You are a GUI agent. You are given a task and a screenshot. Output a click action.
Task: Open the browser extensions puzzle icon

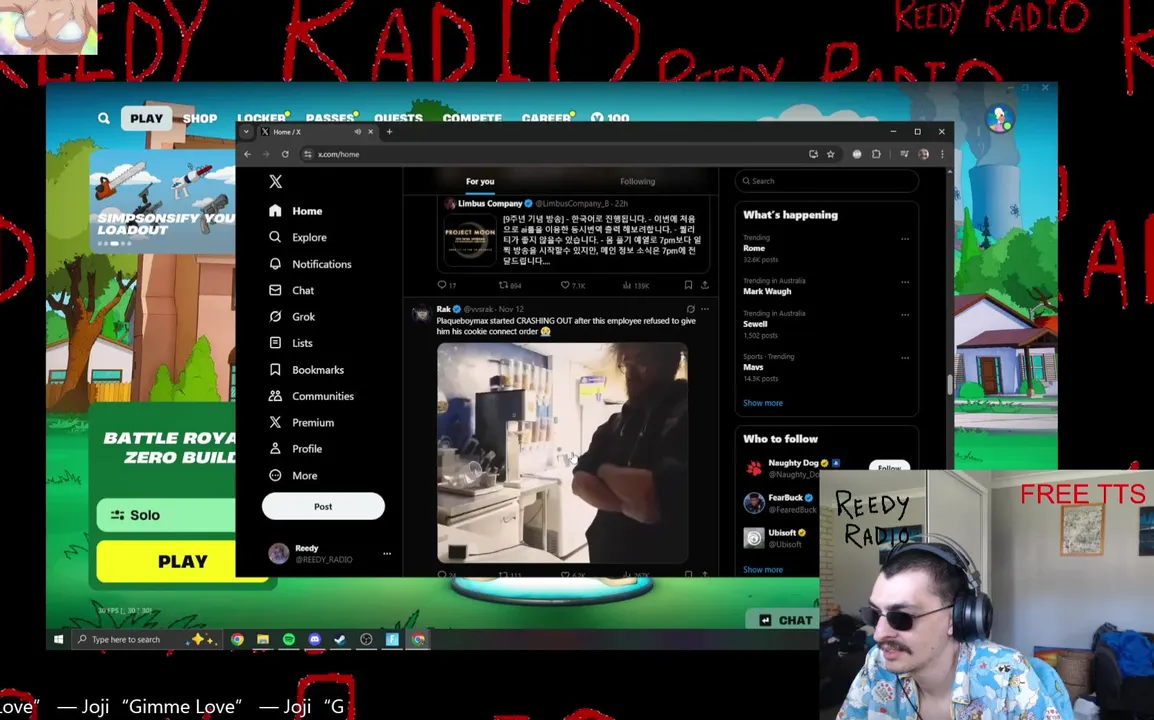[x=876, y=155]
